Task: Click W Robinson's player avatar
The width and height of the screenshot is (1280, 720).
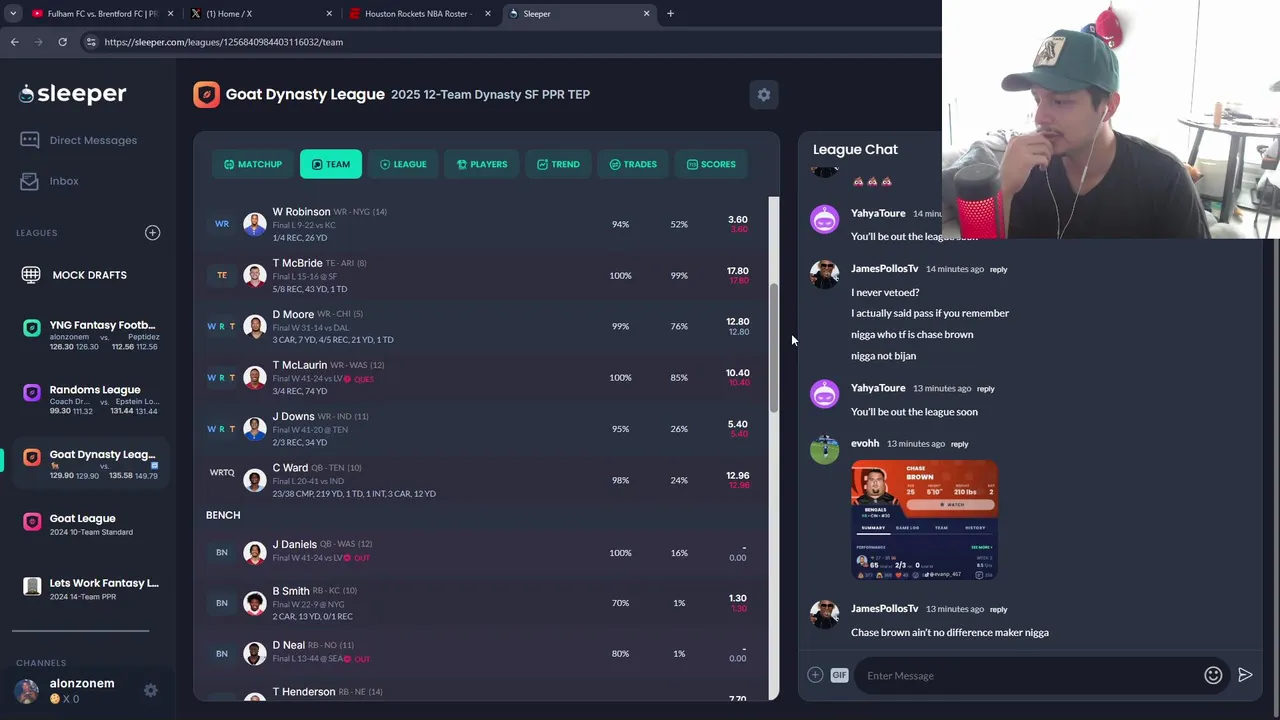Action: pyautogui.click(x=255, y=224)
